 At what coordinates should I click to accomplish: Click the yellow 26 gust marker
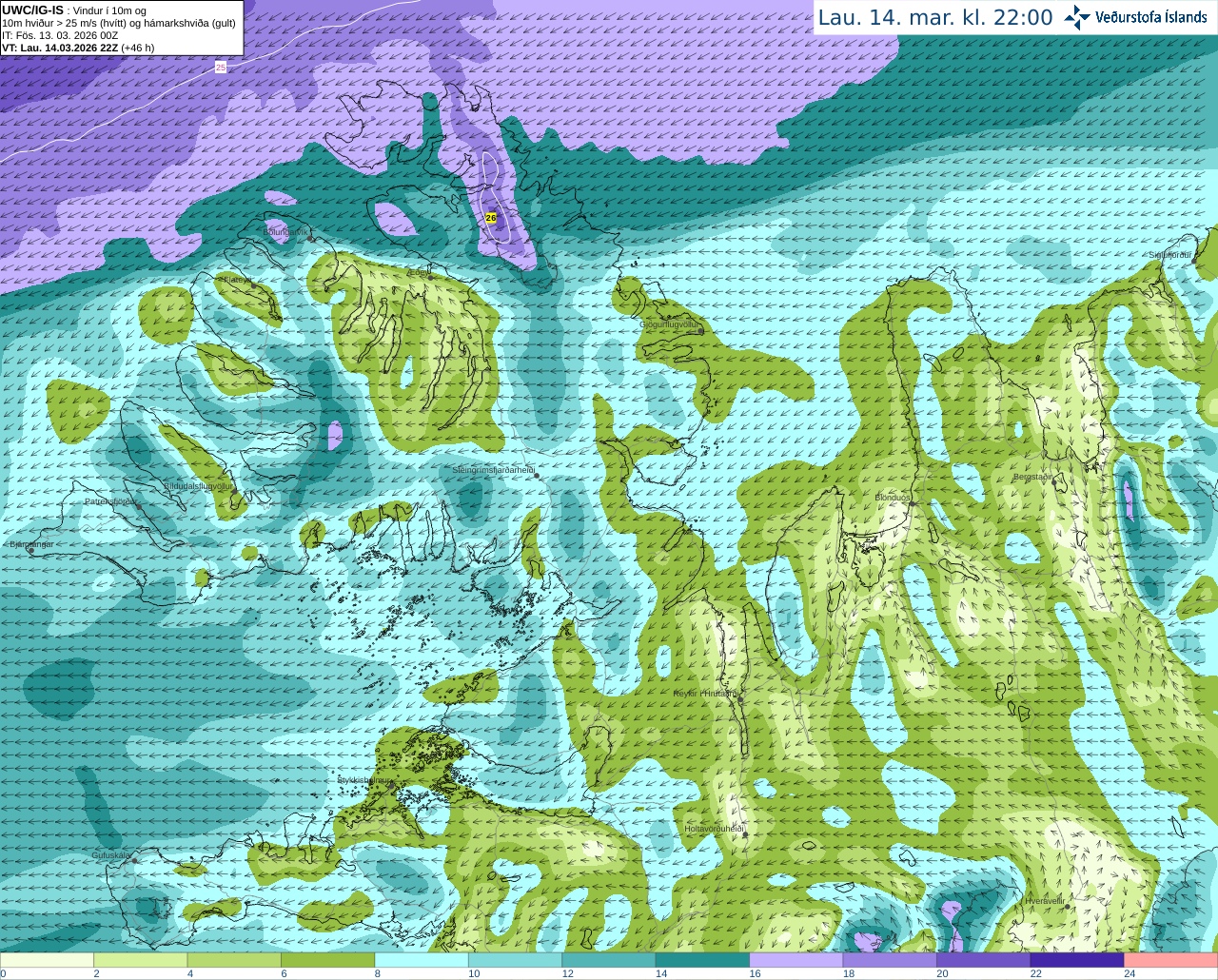pyautogui.click(x=491, y=218)
